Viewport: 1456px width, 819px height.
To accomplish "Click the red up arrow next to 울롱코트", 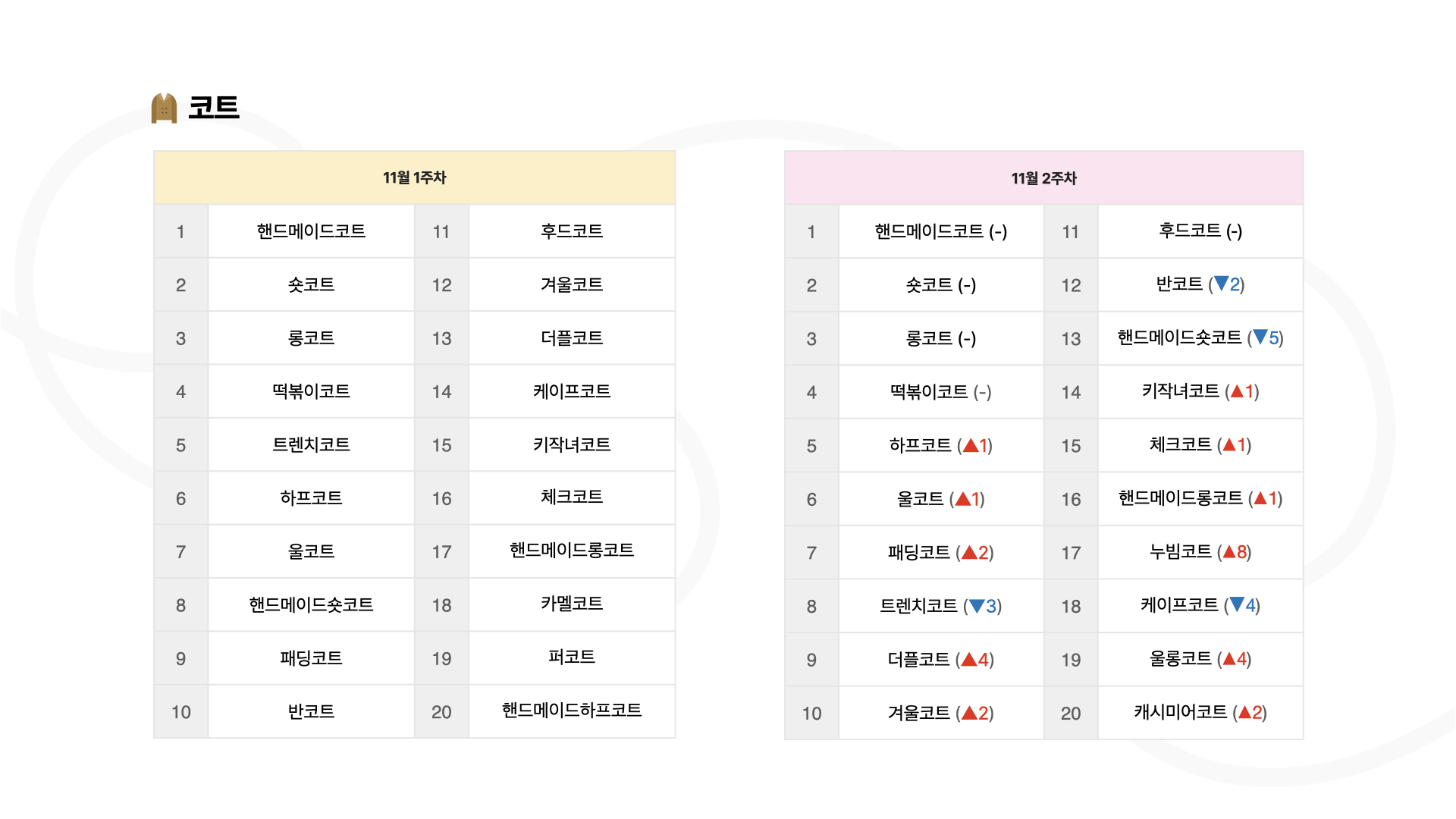I will click(x=1229, y=658).
